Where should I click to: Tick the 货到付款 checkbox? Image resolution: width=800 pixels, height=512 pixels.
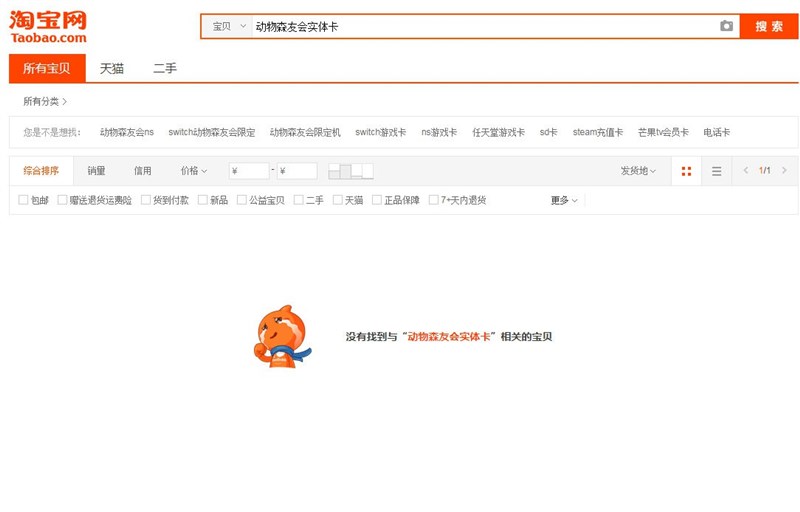[145, 200]
